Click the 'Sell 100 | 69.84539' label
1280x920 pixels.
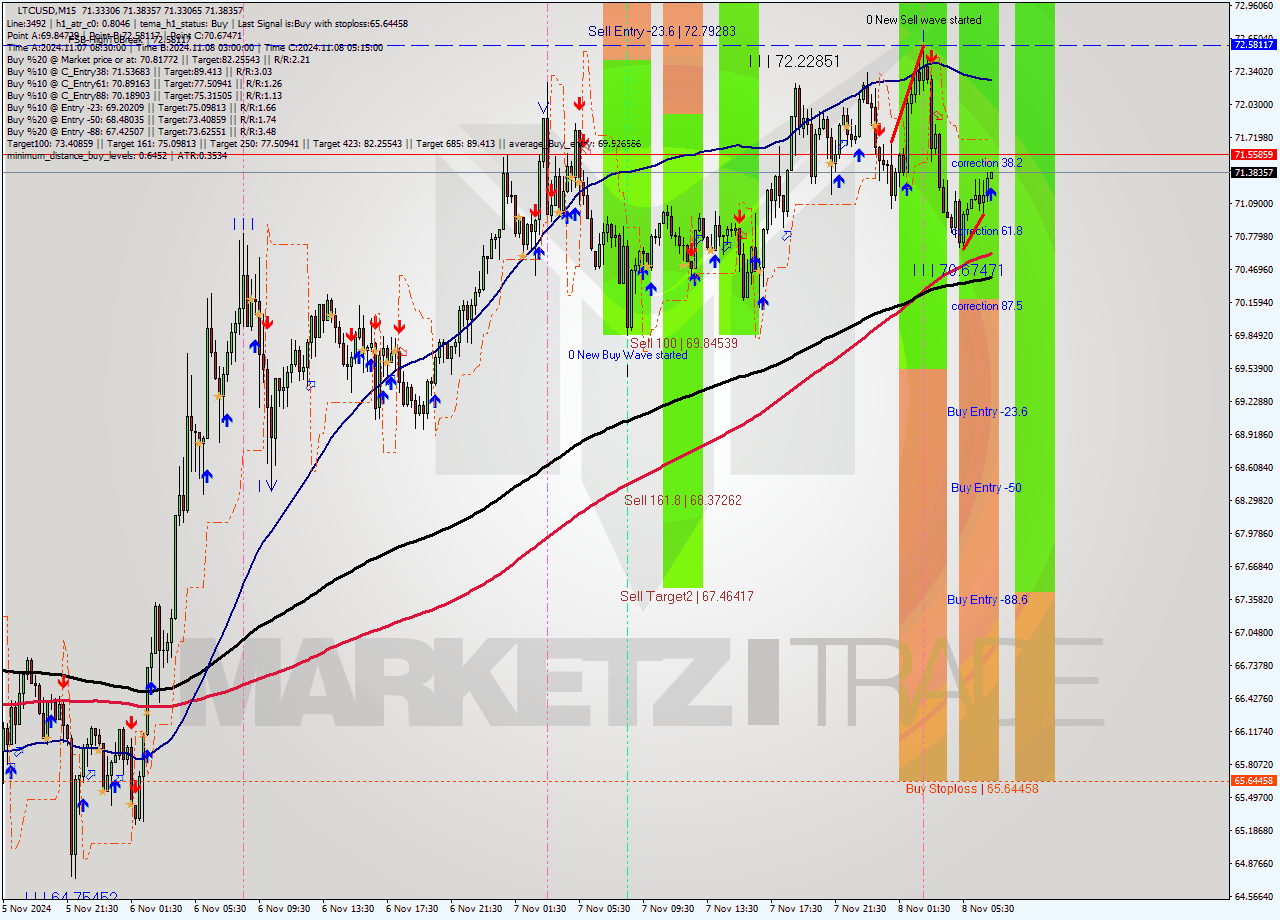click(x=684, y=343)
